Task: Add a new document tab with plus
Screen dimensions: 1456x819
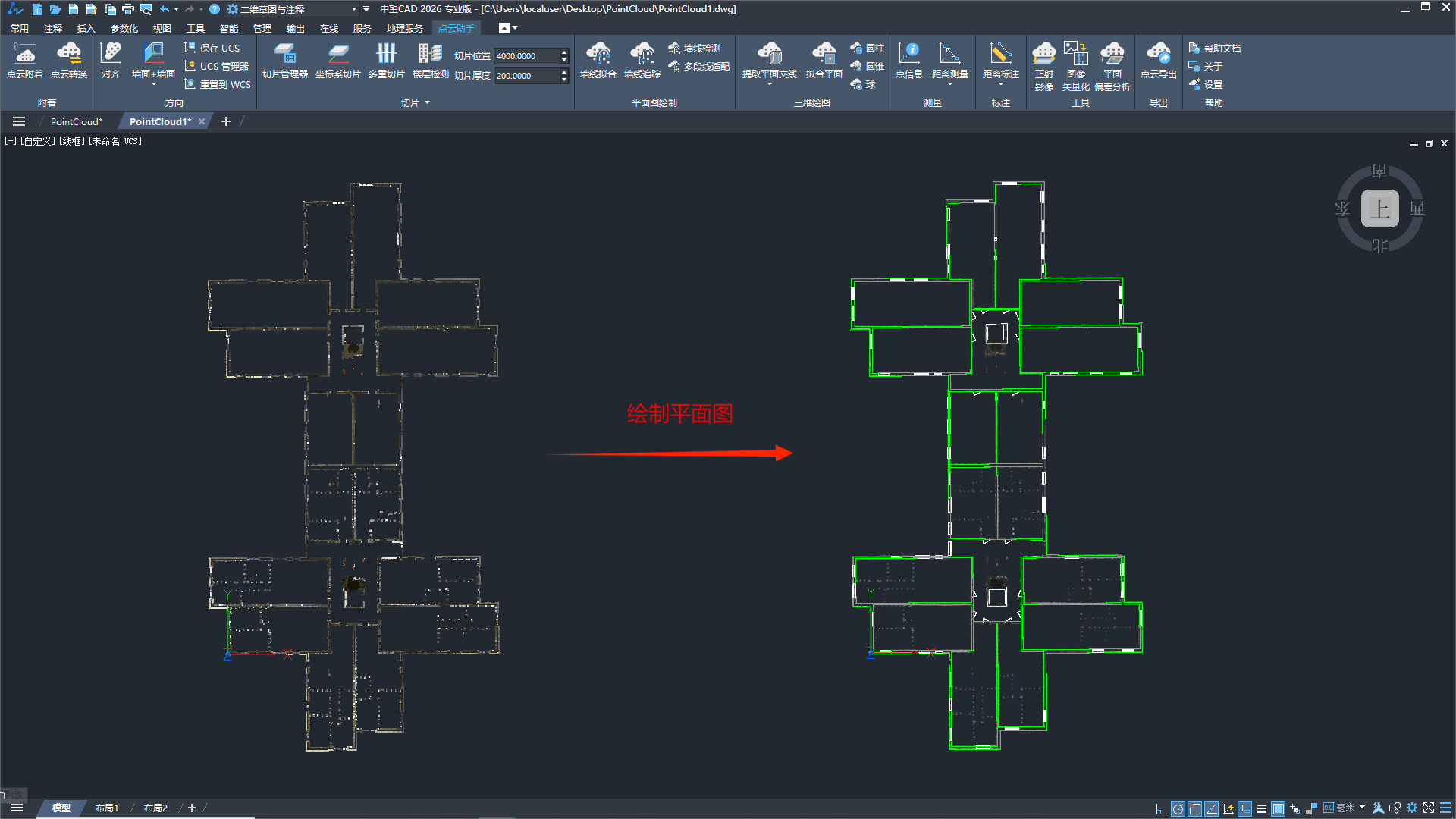Action: 225,121
